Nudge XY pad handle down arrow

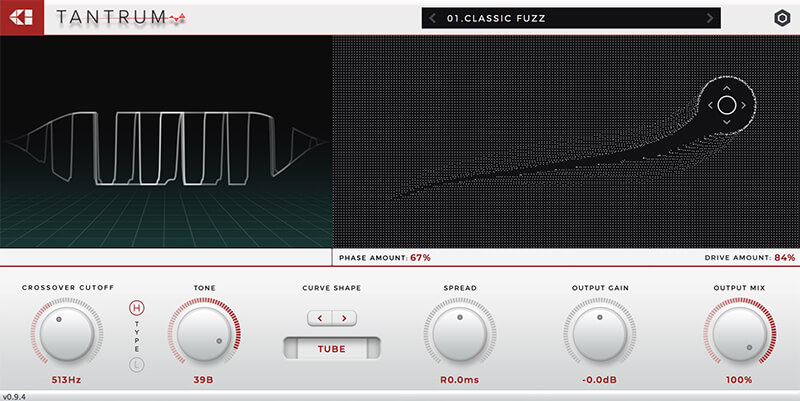(x=727, y=122)
